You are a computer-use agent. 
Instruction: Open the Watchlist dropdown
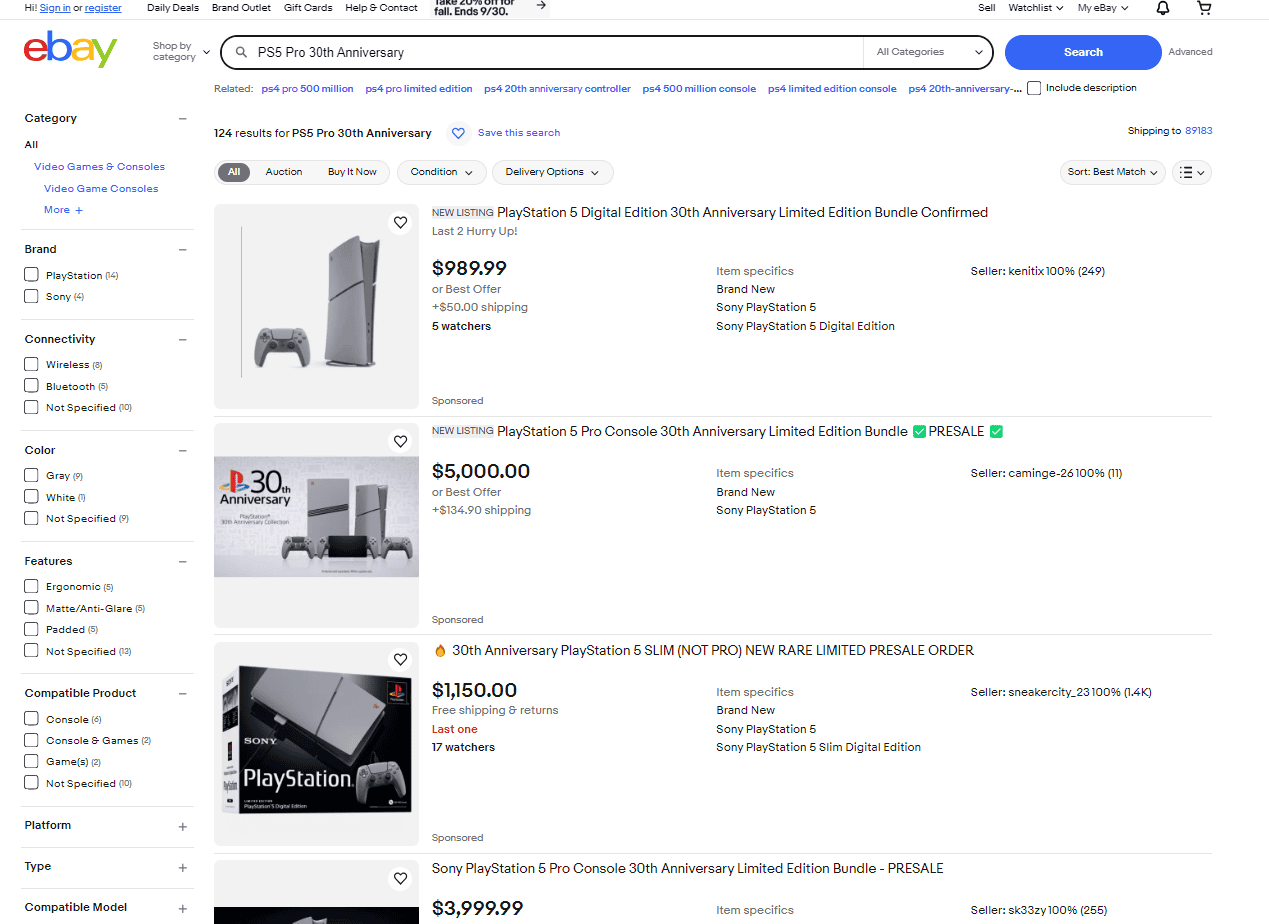pyautogui.click(x=1035, y=8)
